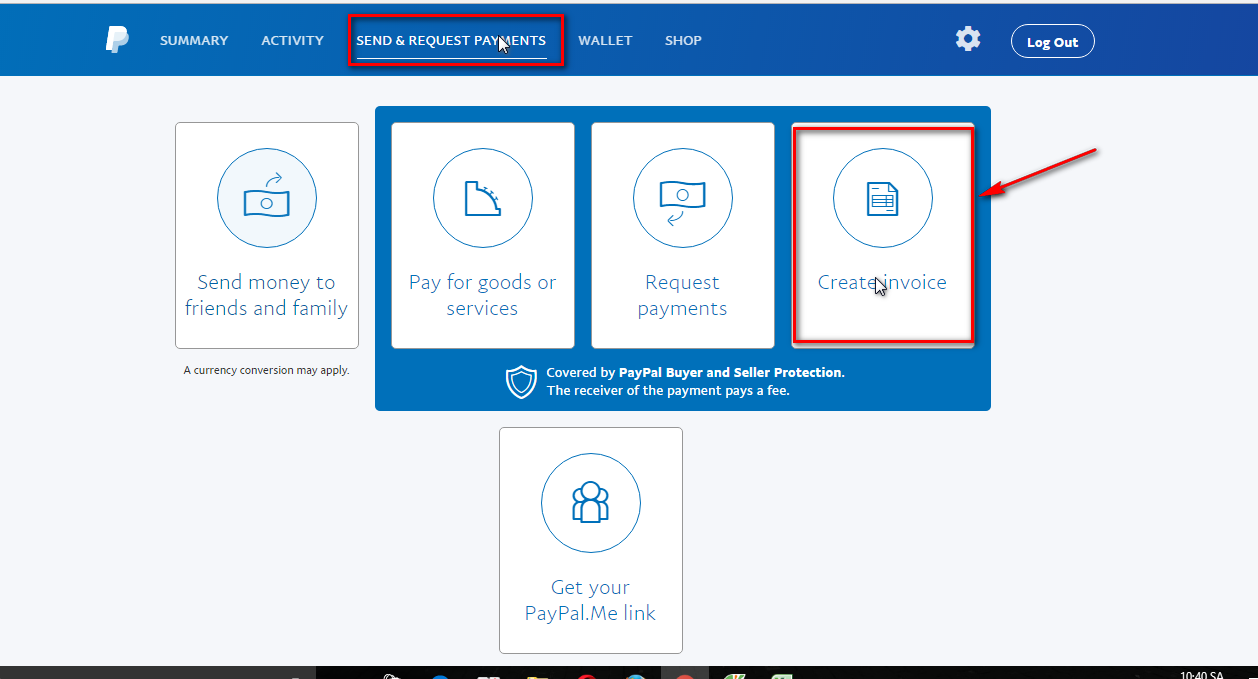Viewport: 1258px width, 679px height.
Task: Select the Send & Request Payments tab
Action: click(x=451, y=41)
